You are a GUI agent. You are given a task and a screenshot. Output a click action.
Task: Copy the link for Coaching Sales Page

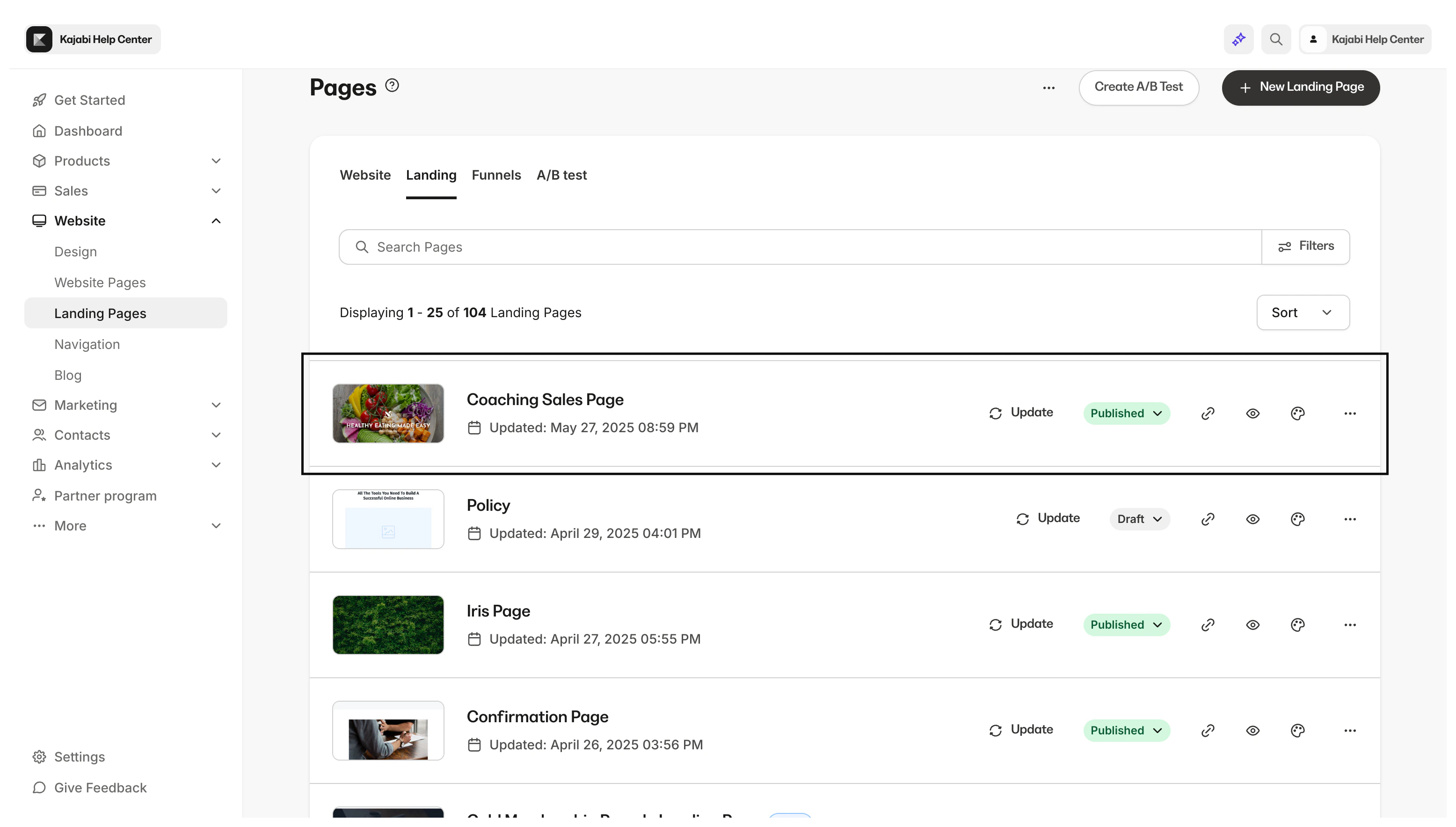(x=1208, y=413)
